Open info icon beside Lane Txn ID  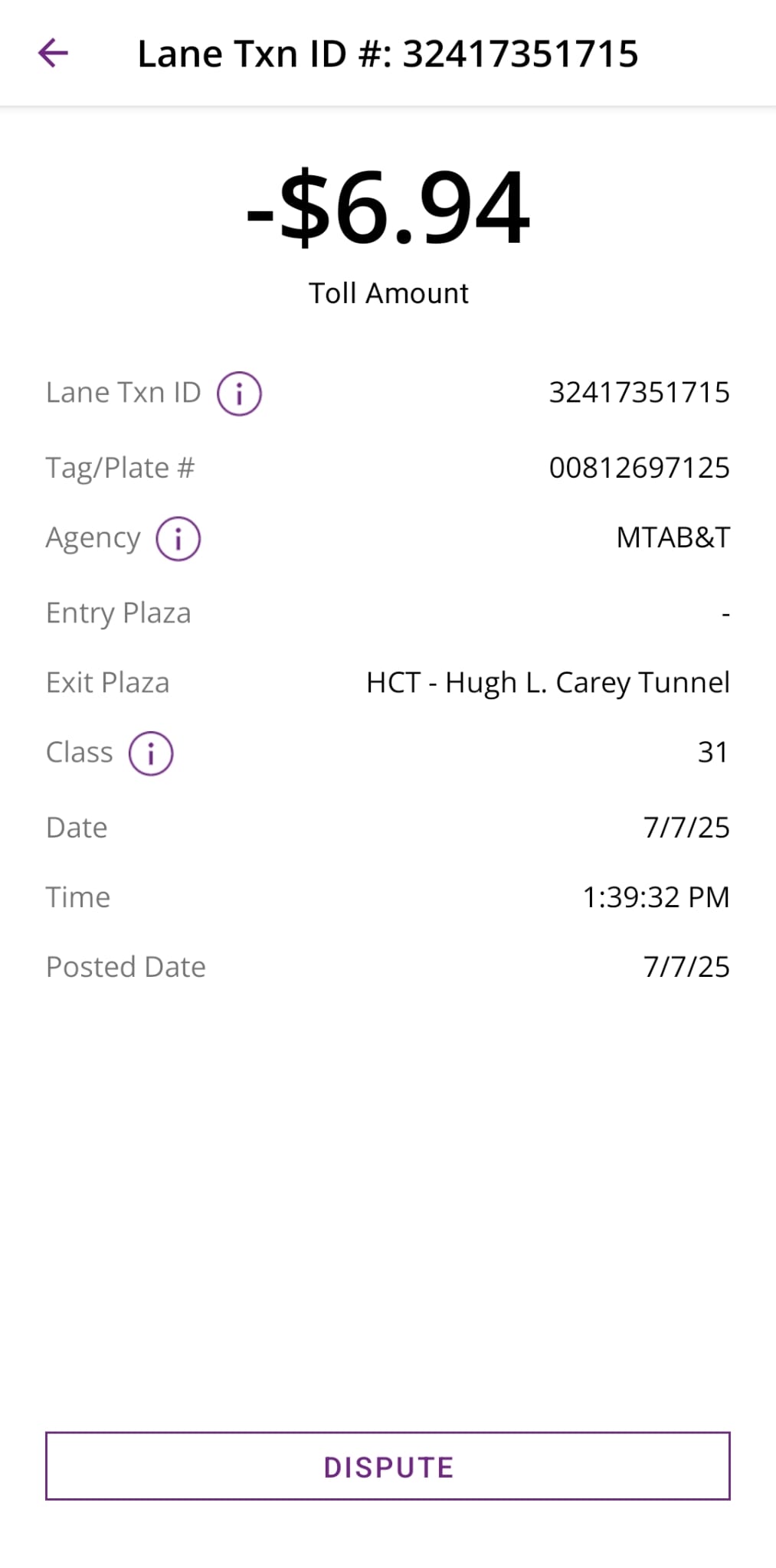coord(239,394)
